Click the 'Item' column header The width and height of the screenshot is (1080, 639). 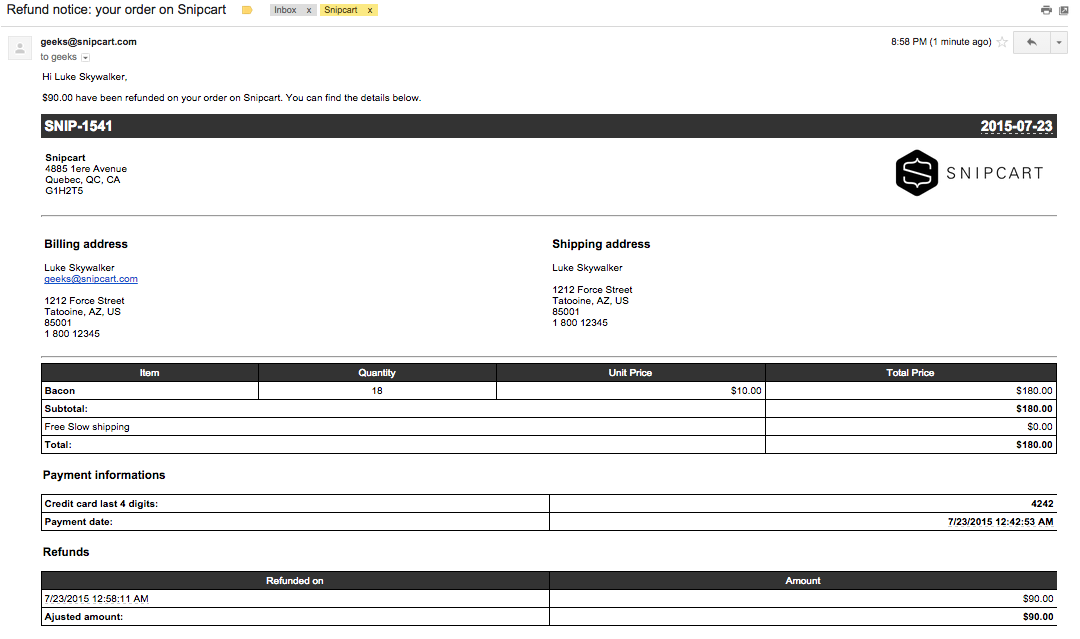coord(149,373)
